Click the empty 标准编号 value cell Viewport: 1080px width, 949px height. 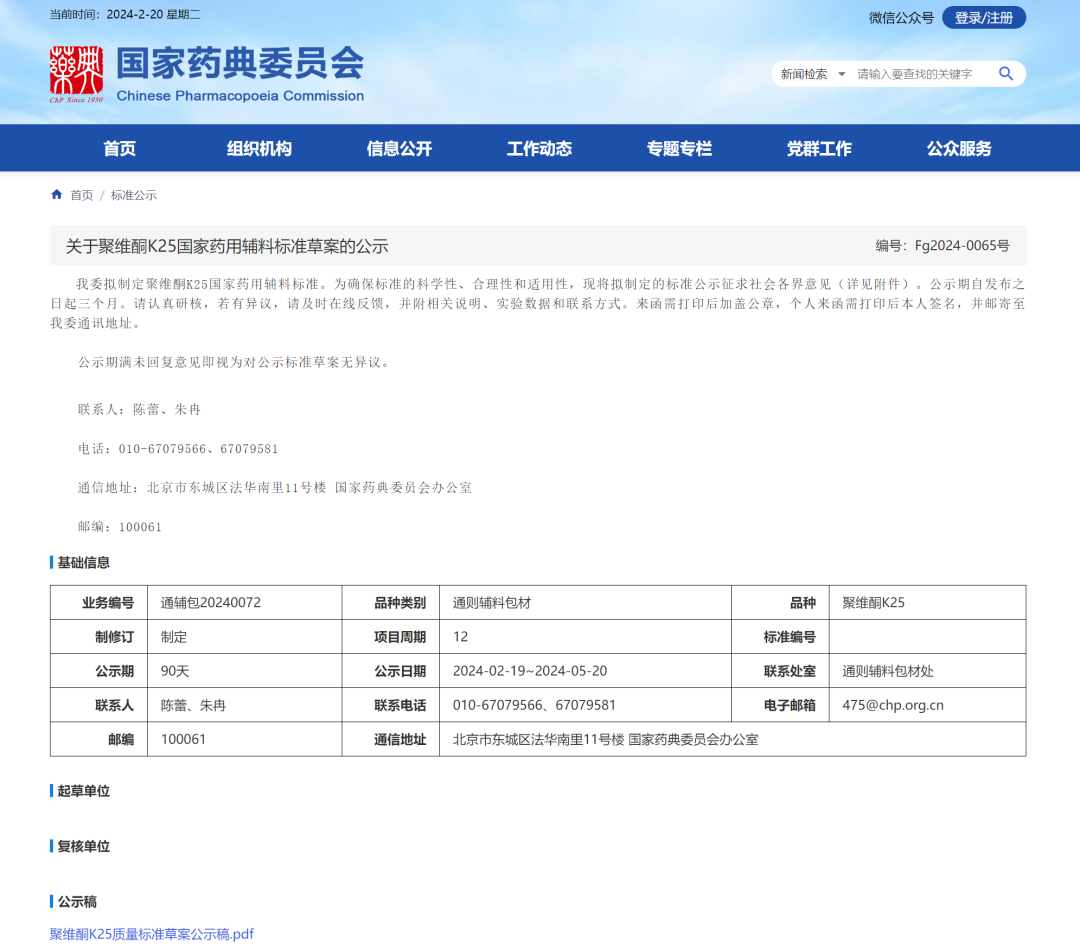[x=927, y=636]
